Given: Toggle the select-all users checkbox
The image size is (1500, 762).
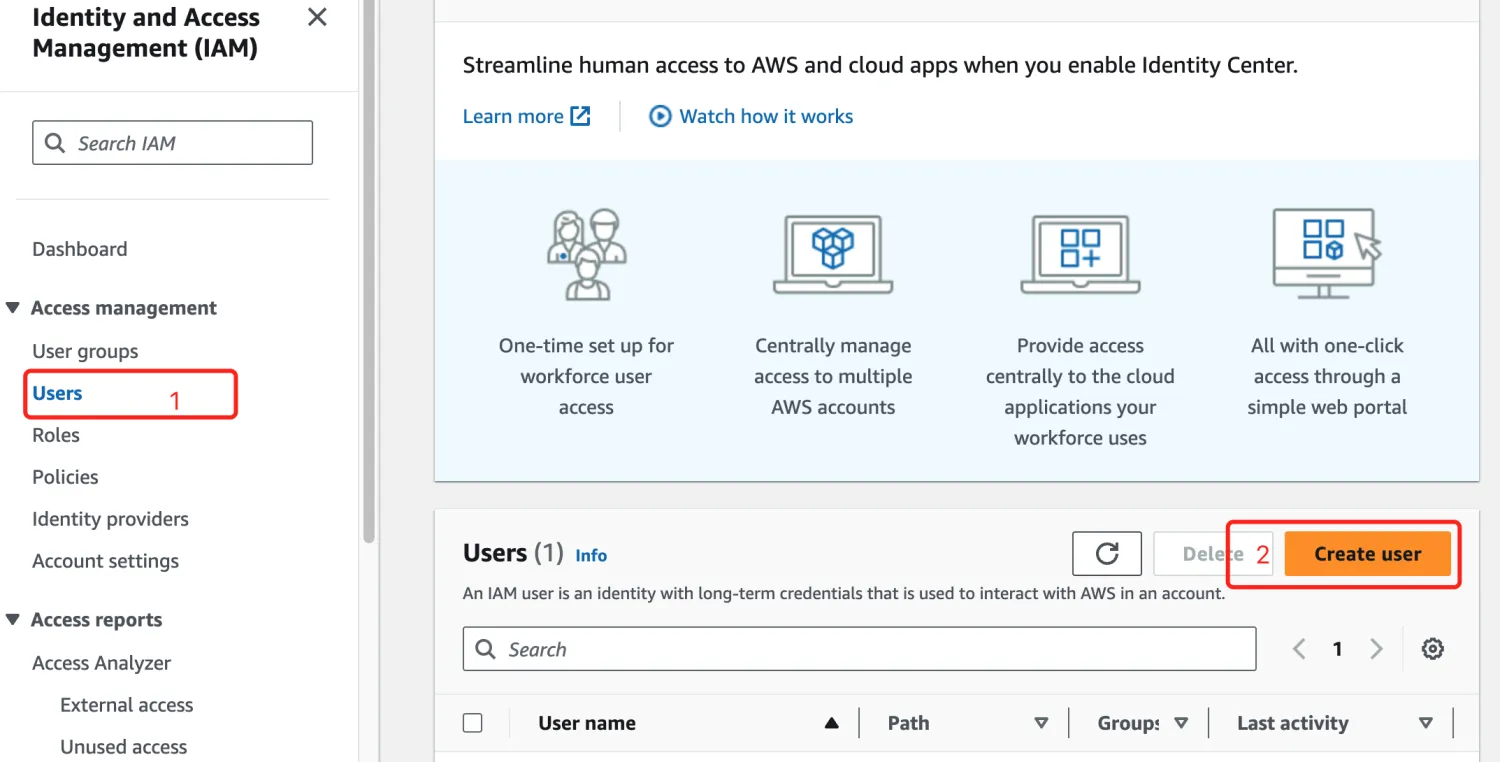Looking at the screenshot, I should pos(473,723).
